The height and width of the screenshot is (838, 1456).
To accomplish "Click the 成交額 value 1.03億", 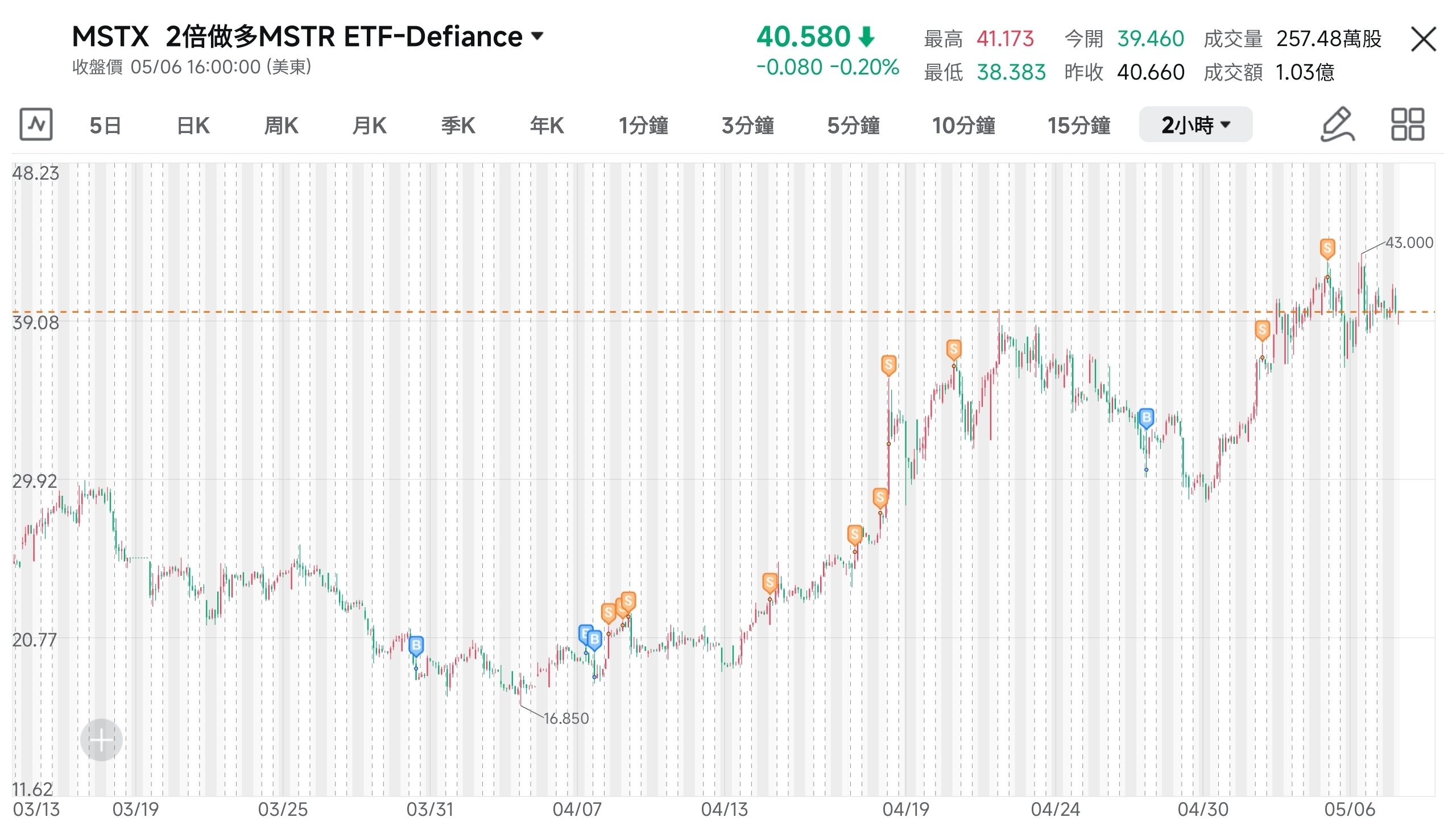I will pos(1305,72).
